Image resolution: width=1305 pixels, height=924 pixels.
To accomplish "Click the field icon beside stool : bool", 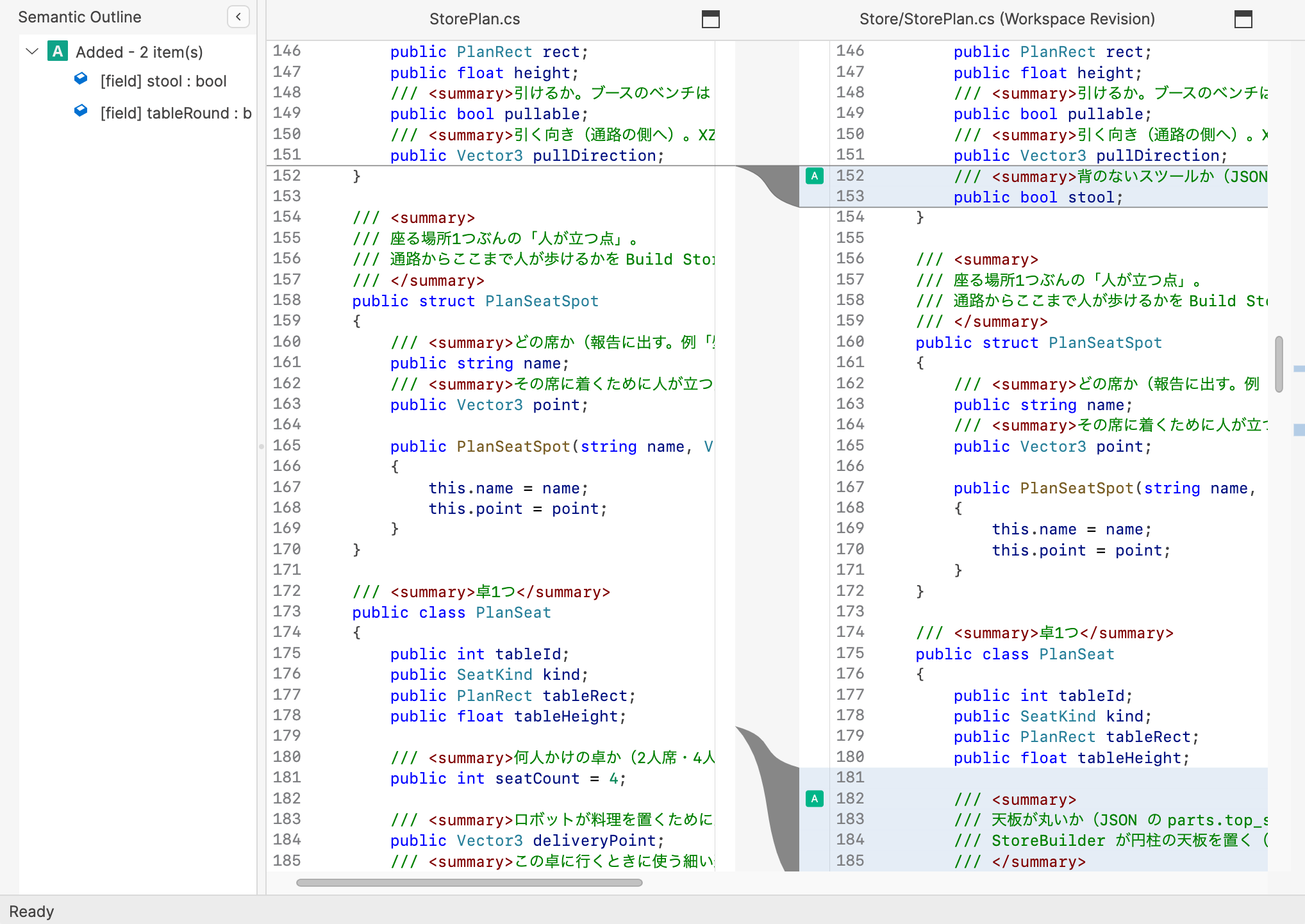I will (81, 79).
